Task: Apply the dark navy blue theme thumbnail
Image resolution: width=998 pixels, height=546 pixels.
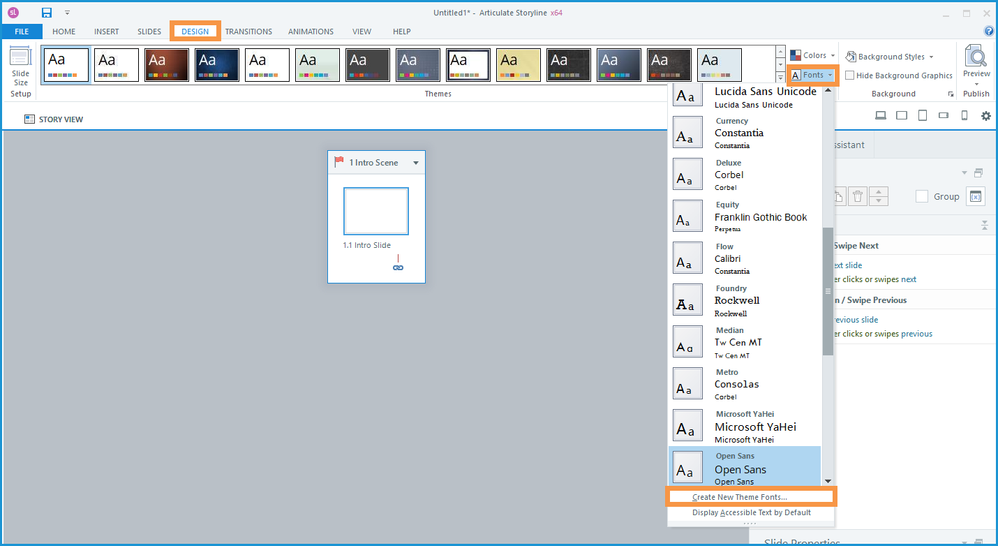Action: pyautogui.click(x=217, y=65)
